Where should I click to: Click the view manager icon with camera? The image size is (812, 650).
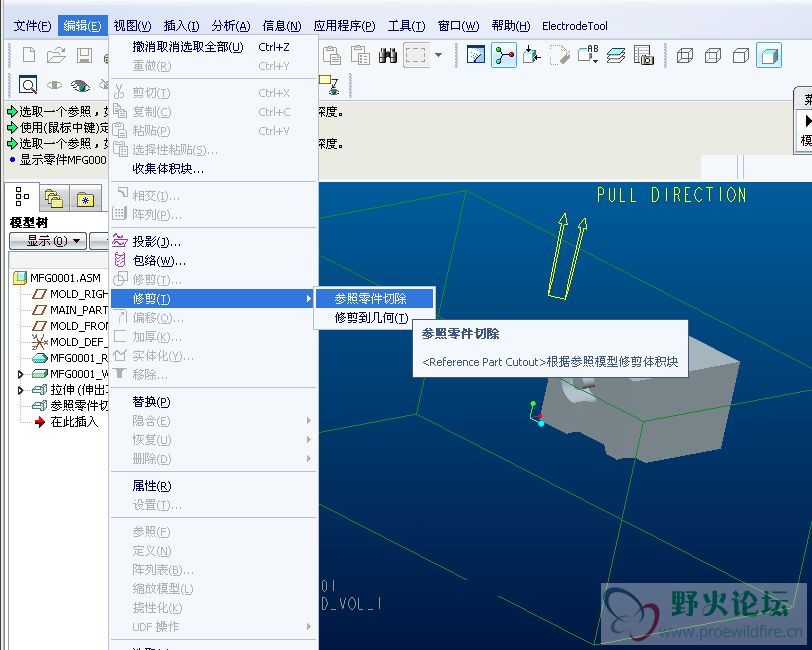(x=644, y=55)
